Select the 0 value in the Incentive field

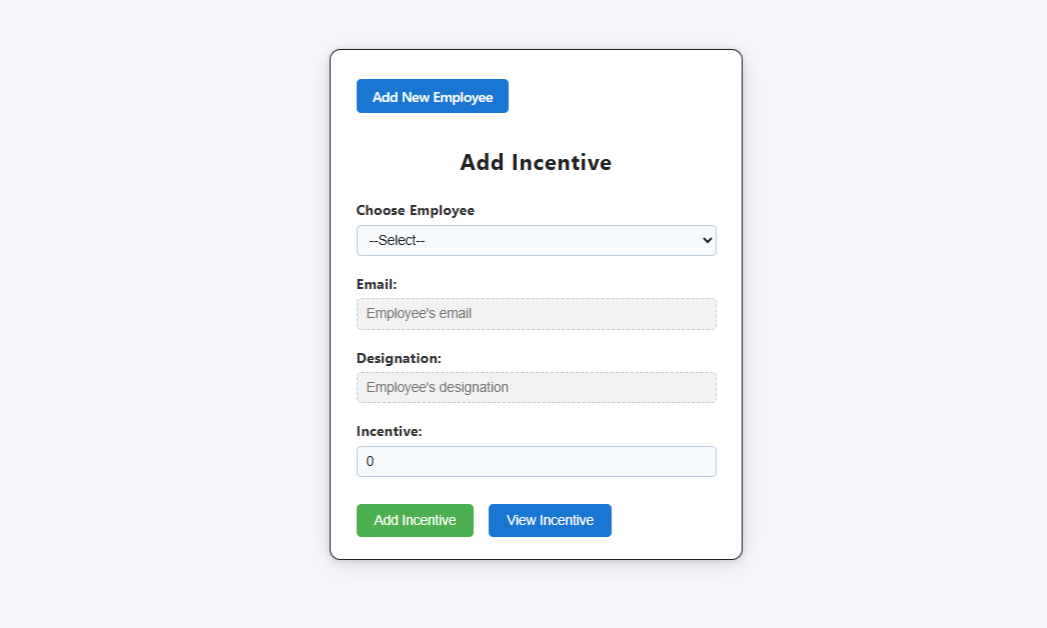pos(370,461)
